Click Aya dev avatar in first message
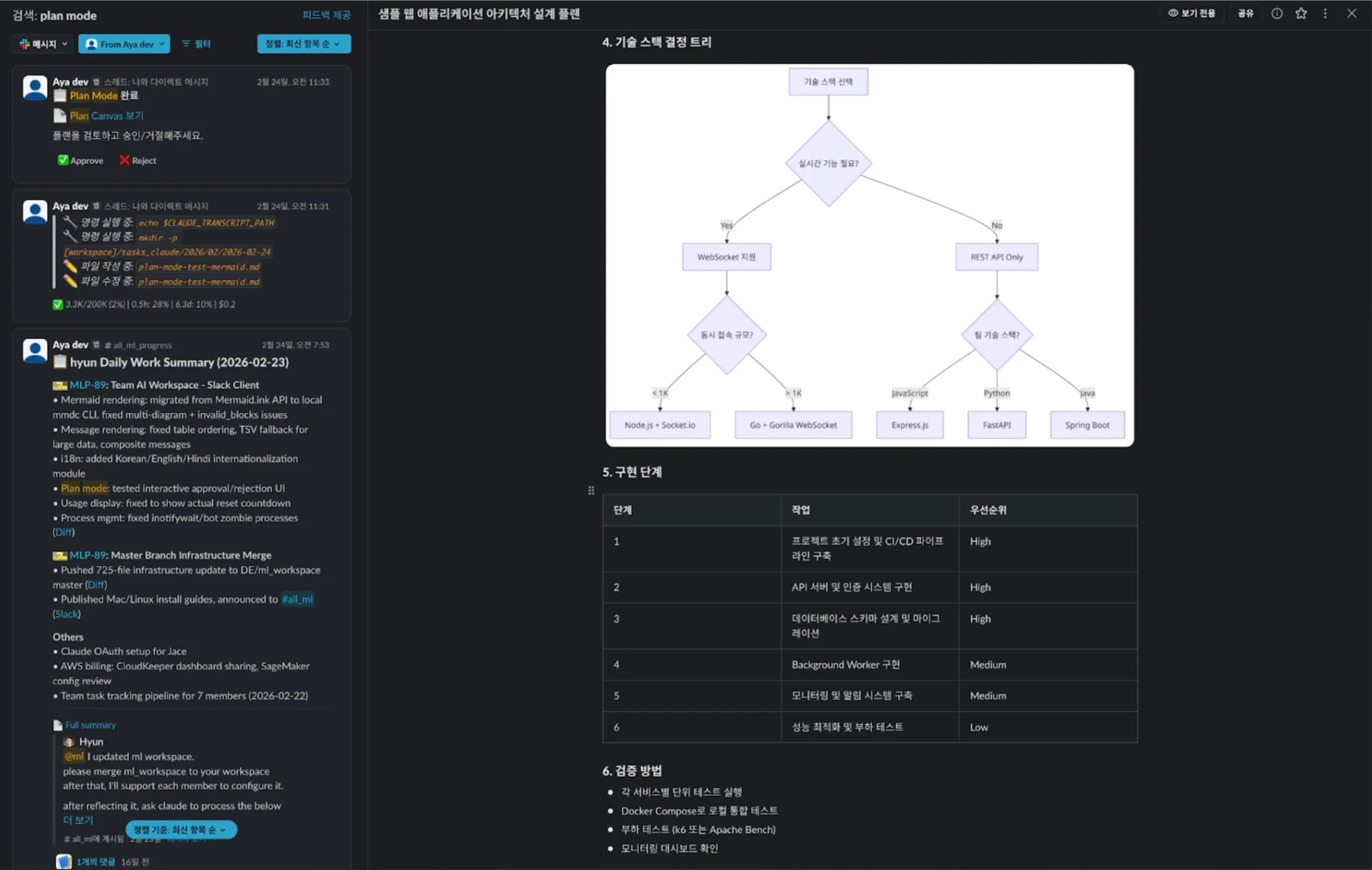Viewport: 1372px width, 870px height. tap(35, 87)
